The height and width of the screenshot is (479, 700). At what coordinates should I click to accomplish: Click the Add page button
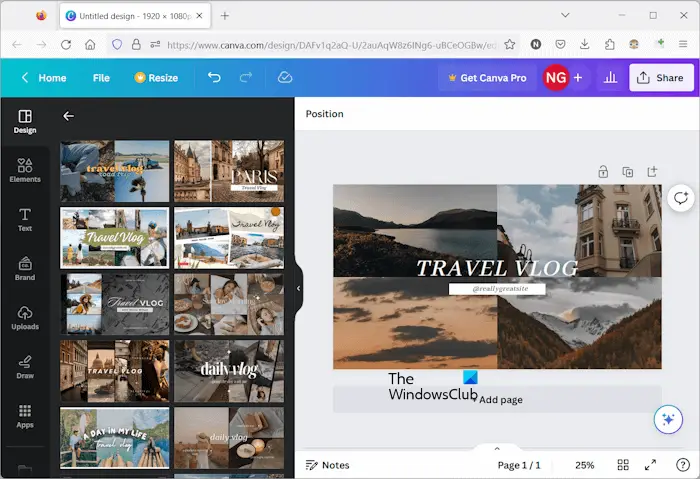tap(497, 400)
